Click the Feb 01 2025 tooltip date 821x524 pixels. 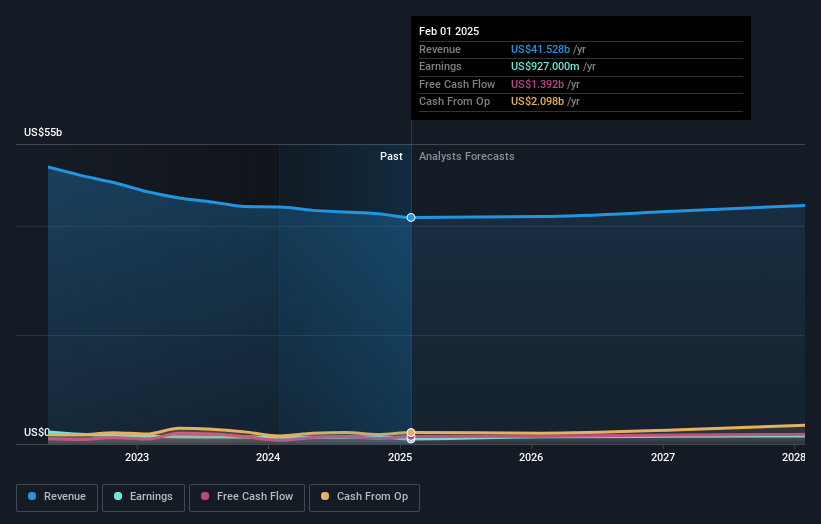[x=449, y=31]
